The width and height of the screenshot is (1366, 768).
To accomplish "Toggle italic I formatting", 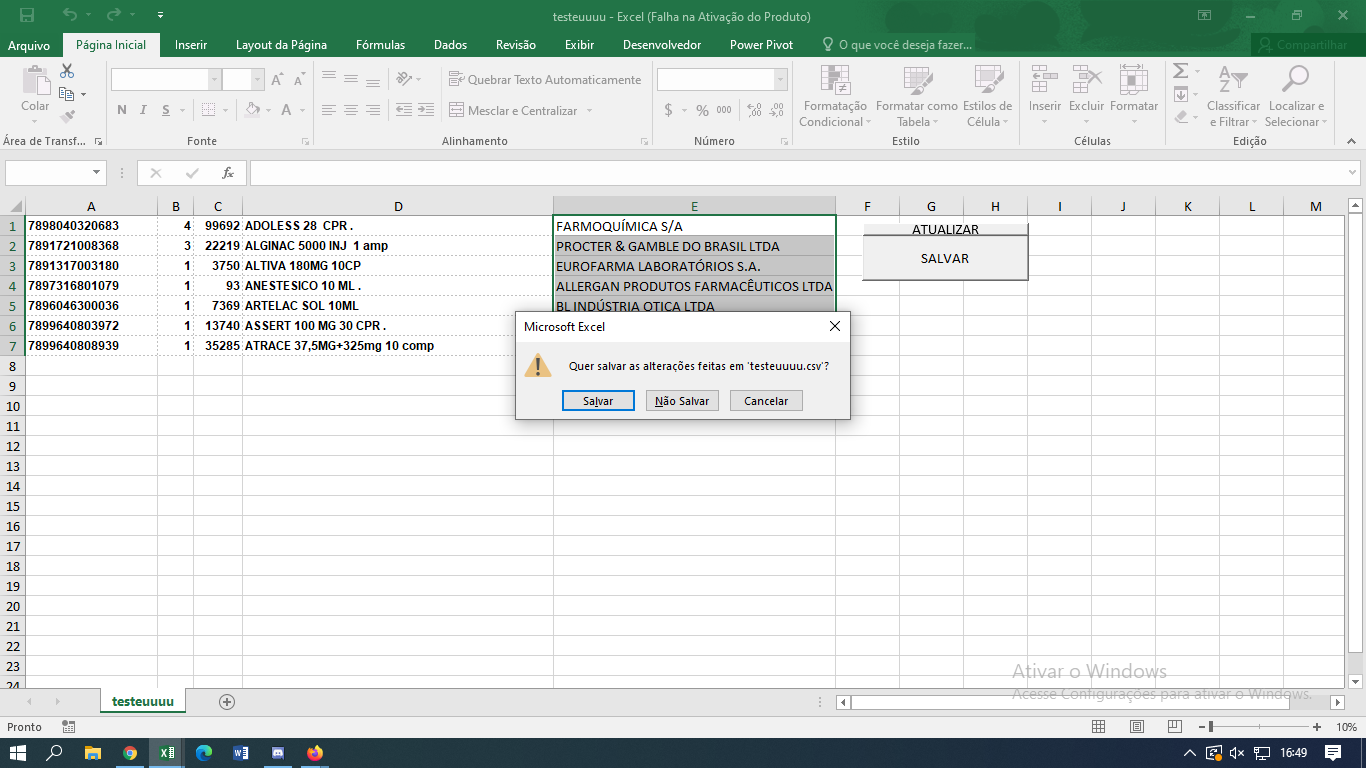I will [x=143, y=110].
